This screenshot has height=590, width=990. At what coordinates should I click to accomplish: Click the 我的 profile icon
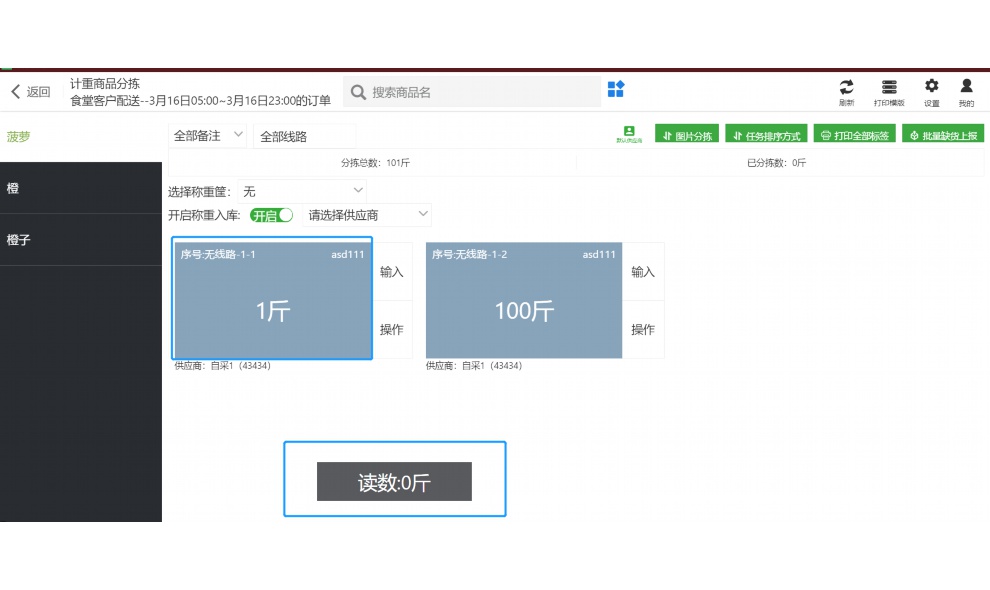click(x=966, y=90)
